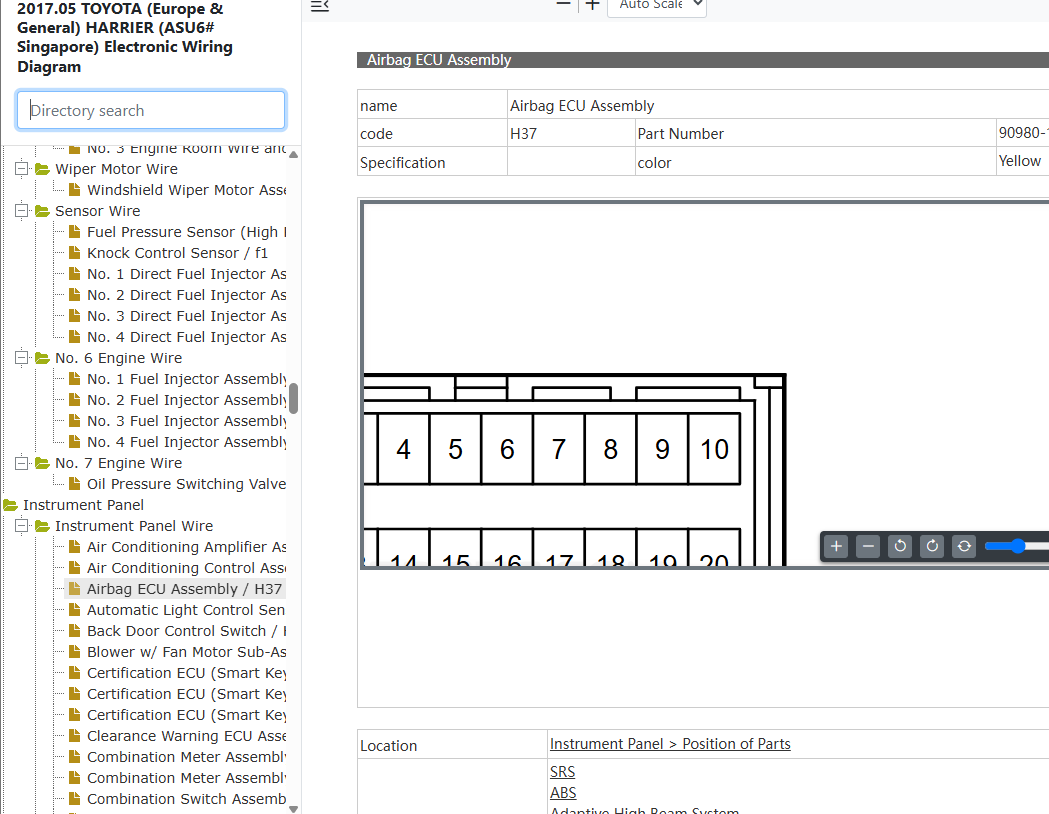1049x814 pixels.
Task: Click the connector image zoom-out button
Action: tap(868, 546)
